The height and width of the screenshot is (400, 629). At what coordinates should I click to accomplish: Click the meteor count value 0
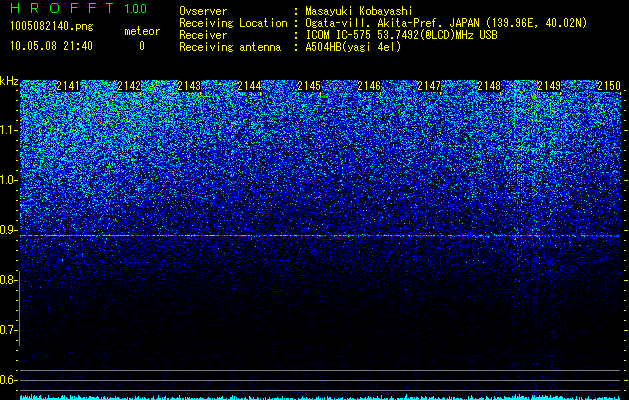[142, 46]
